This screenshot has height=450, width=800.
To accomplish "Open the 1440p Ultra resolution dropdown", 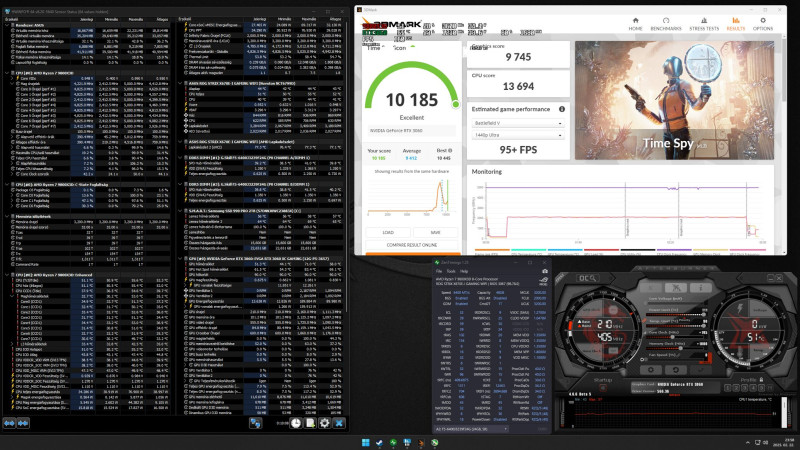I will (x=518, y=135).
